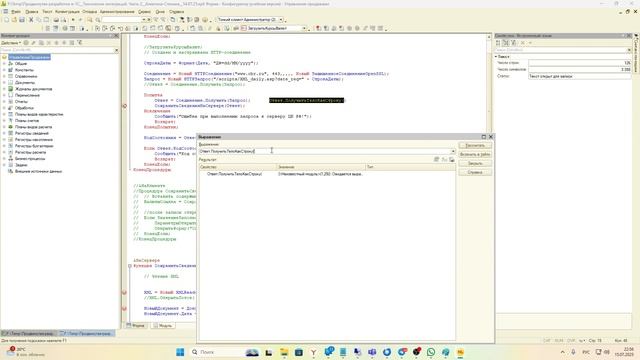This screenshot has width=640, height=360.
Task: Click the Windows Start icon on the taskbar
Action: [180, 352]
